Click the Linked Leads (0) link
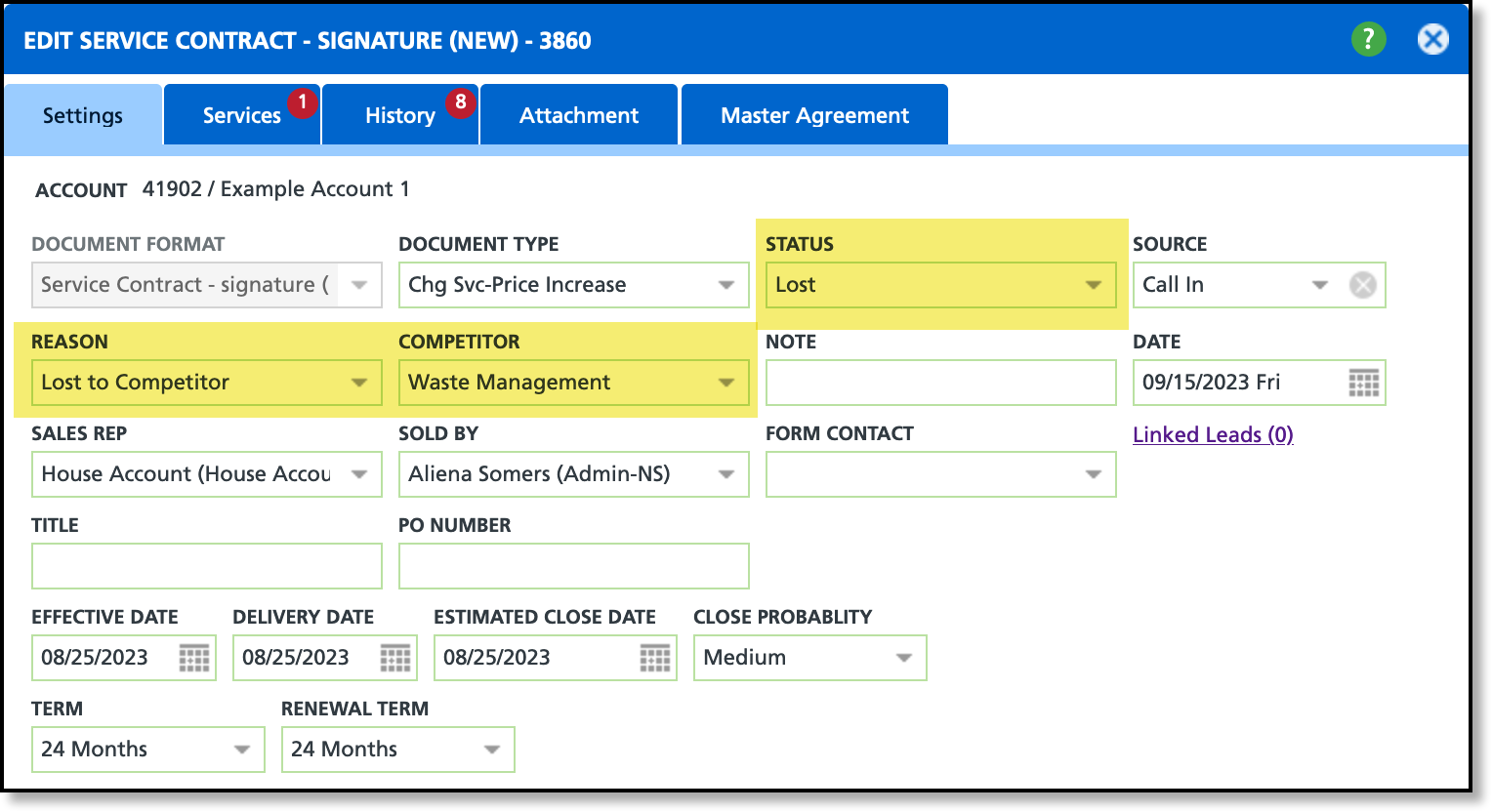1492x812 pixels. coord(1213,434)
